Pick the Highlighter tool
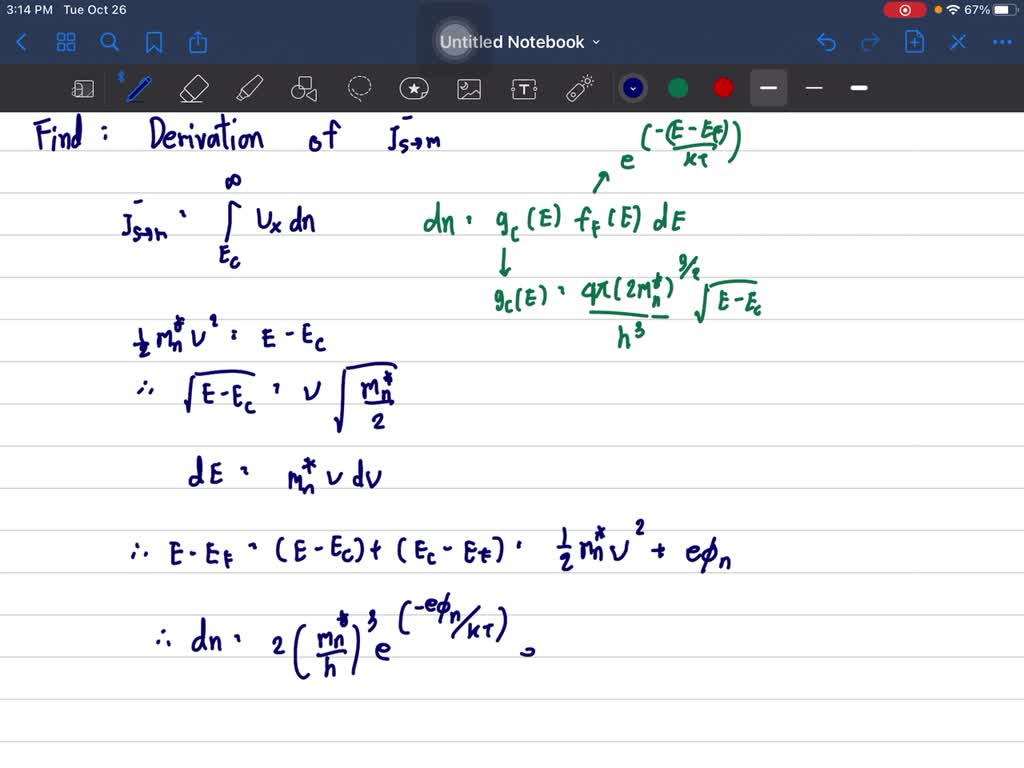1024x768 pixels. tap(250, 88)
